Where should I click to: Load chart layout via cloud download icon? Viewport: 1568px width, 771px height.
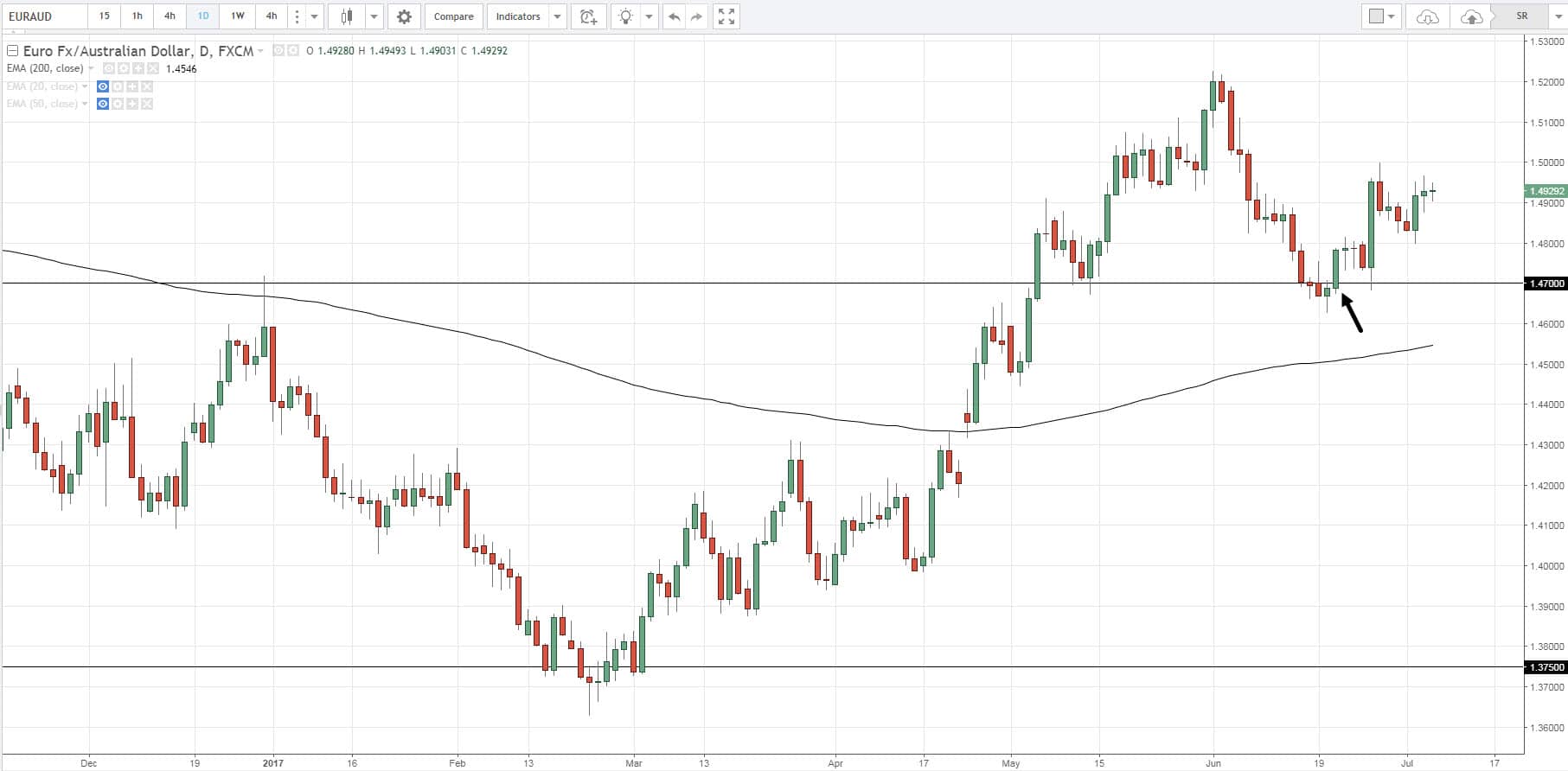tap(1427, 16)
